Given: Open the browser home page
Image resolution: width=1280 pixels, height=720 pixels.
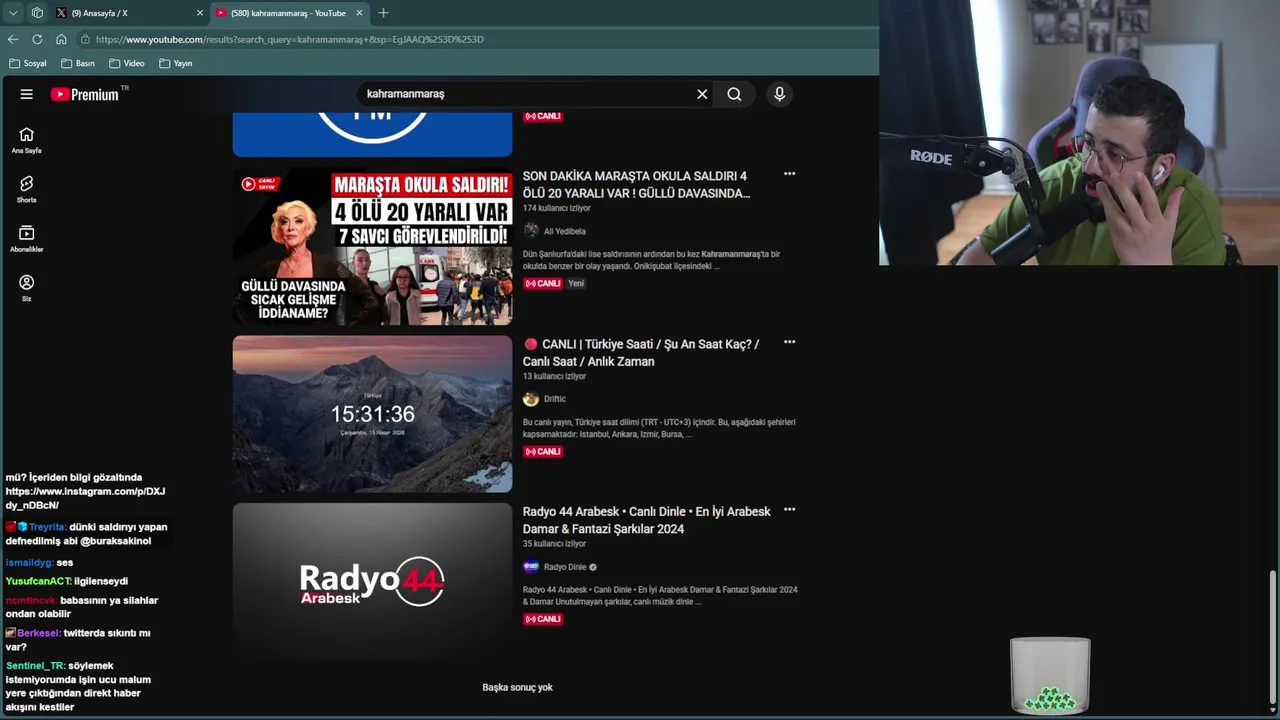Looking at the screenshot, I should click(61, 39).
